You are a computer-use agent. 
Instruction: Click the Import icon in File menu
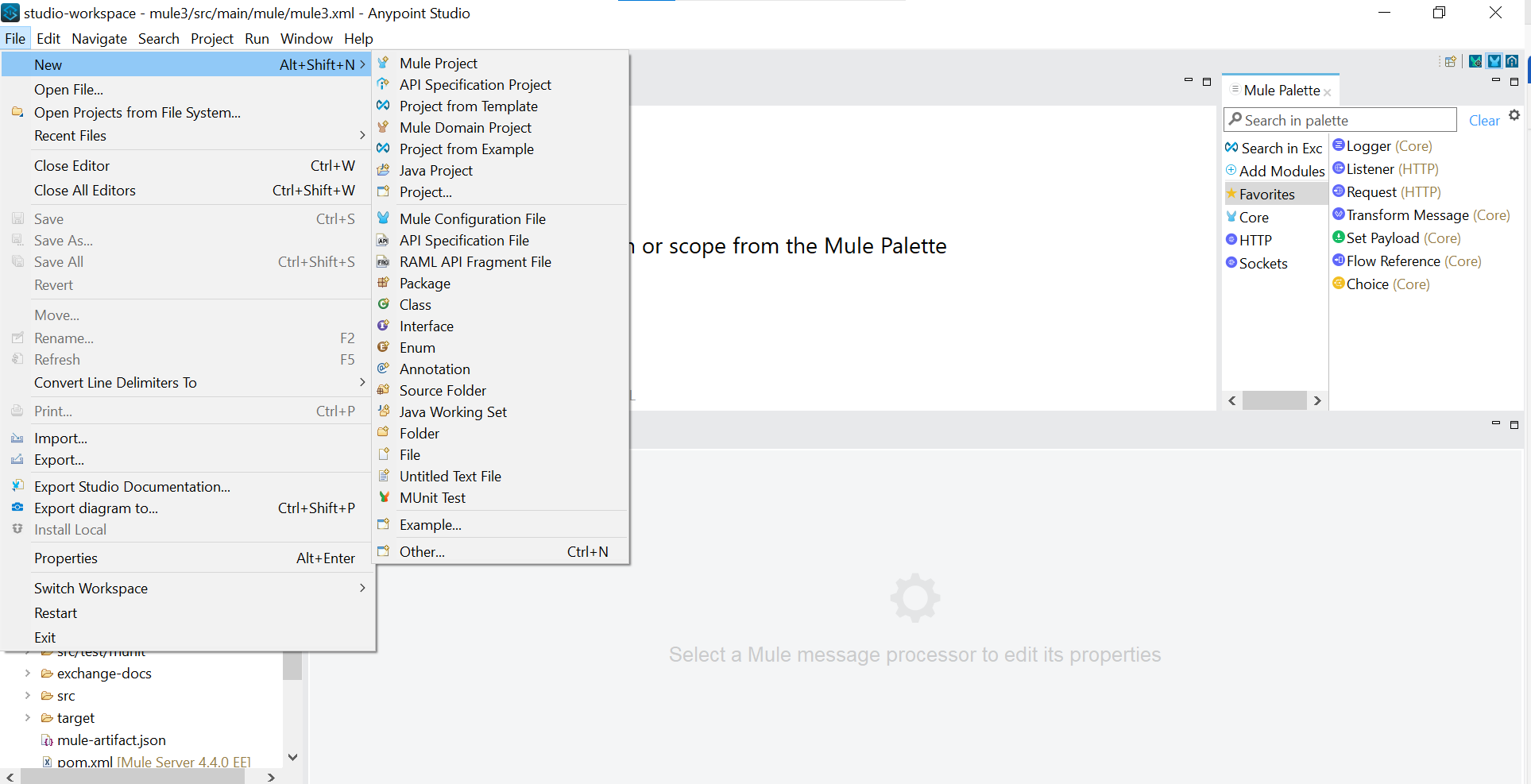(17, 438)
